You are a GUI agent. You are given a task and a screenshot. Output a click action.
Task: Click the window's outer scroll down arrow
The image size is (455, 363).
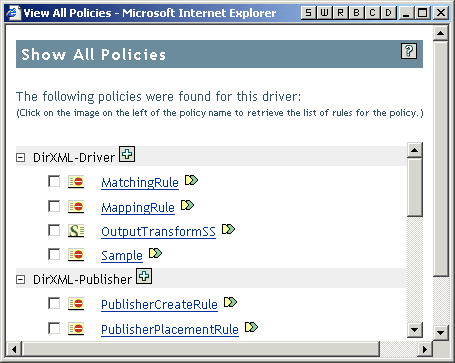pos(441,332)
